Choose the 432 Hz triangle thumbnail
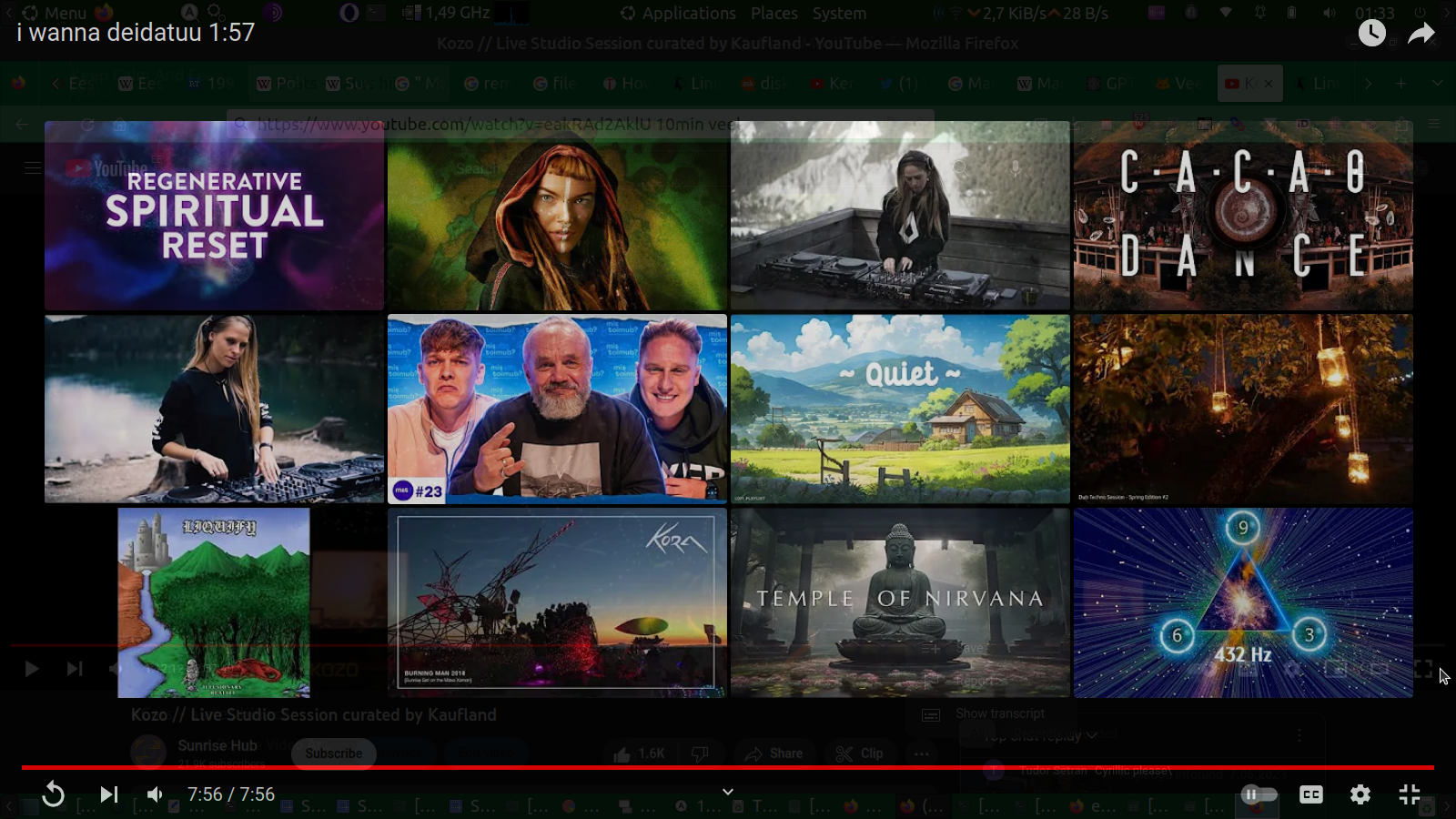The image size is (1456, 819). click(1243, 602)
